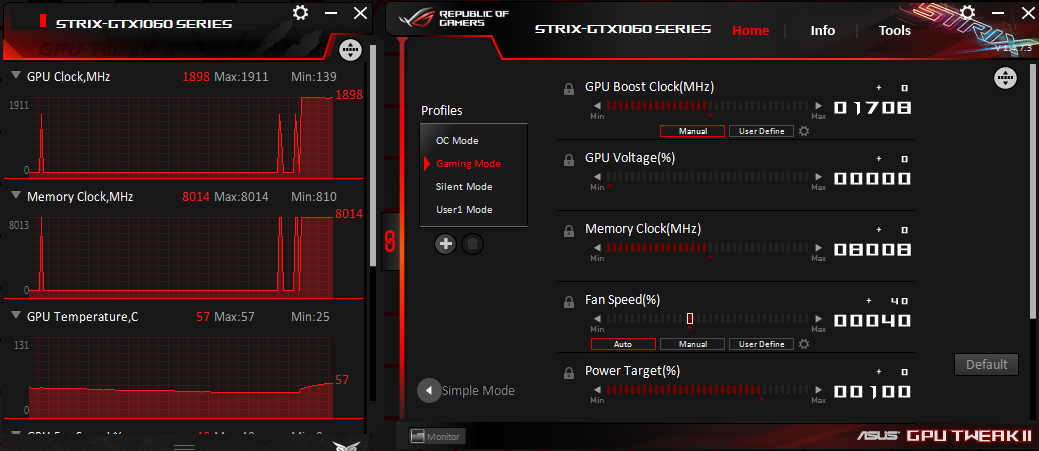Decrease GPU Boost Clock with left arrow

tap(597, 105)
